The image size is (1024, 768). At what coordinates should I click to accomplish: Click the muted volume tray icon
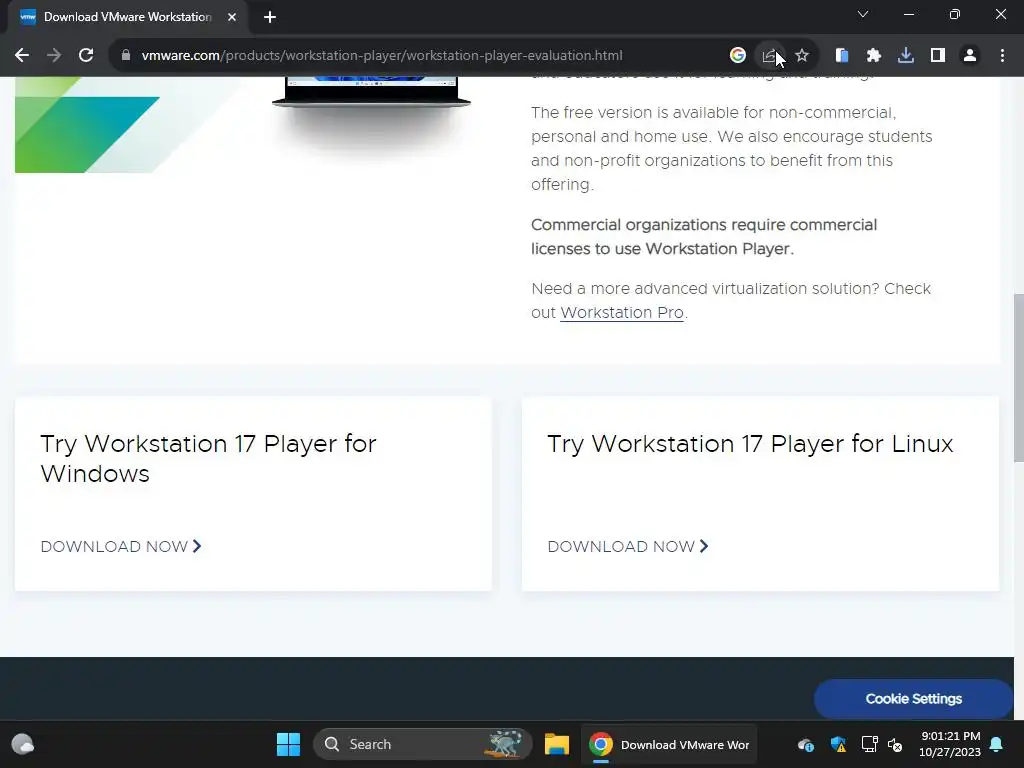click(895, 744)
